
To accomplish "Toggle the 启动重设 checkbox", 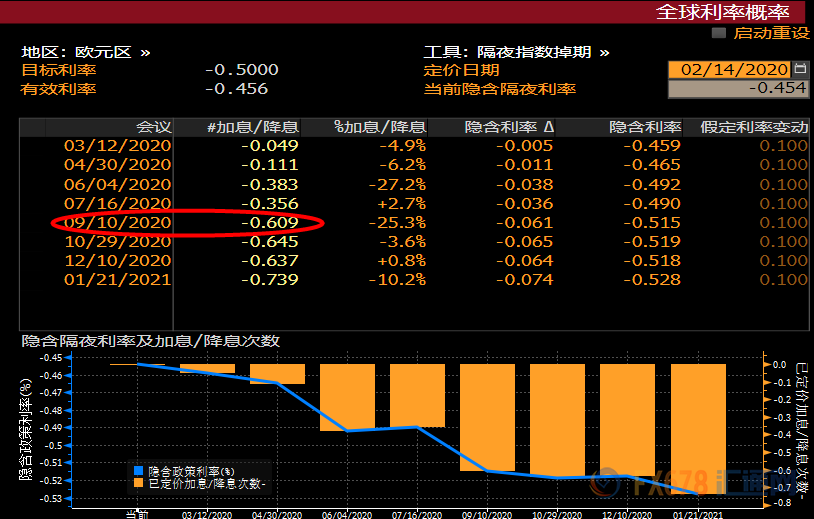I will 718,33.
